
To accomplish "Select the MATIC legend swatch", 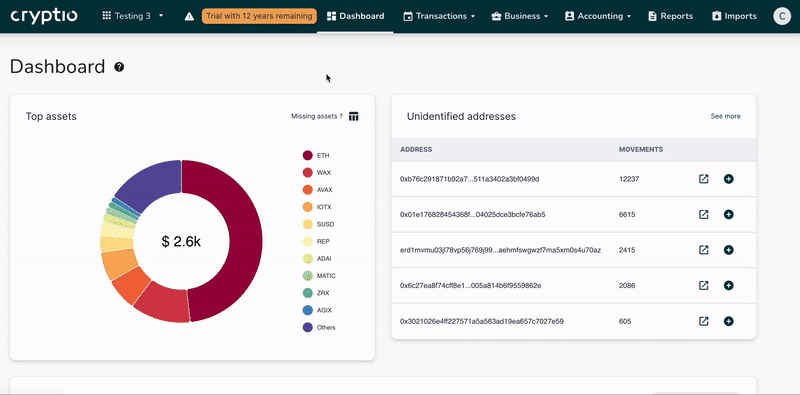I will (x=308, y=276).
